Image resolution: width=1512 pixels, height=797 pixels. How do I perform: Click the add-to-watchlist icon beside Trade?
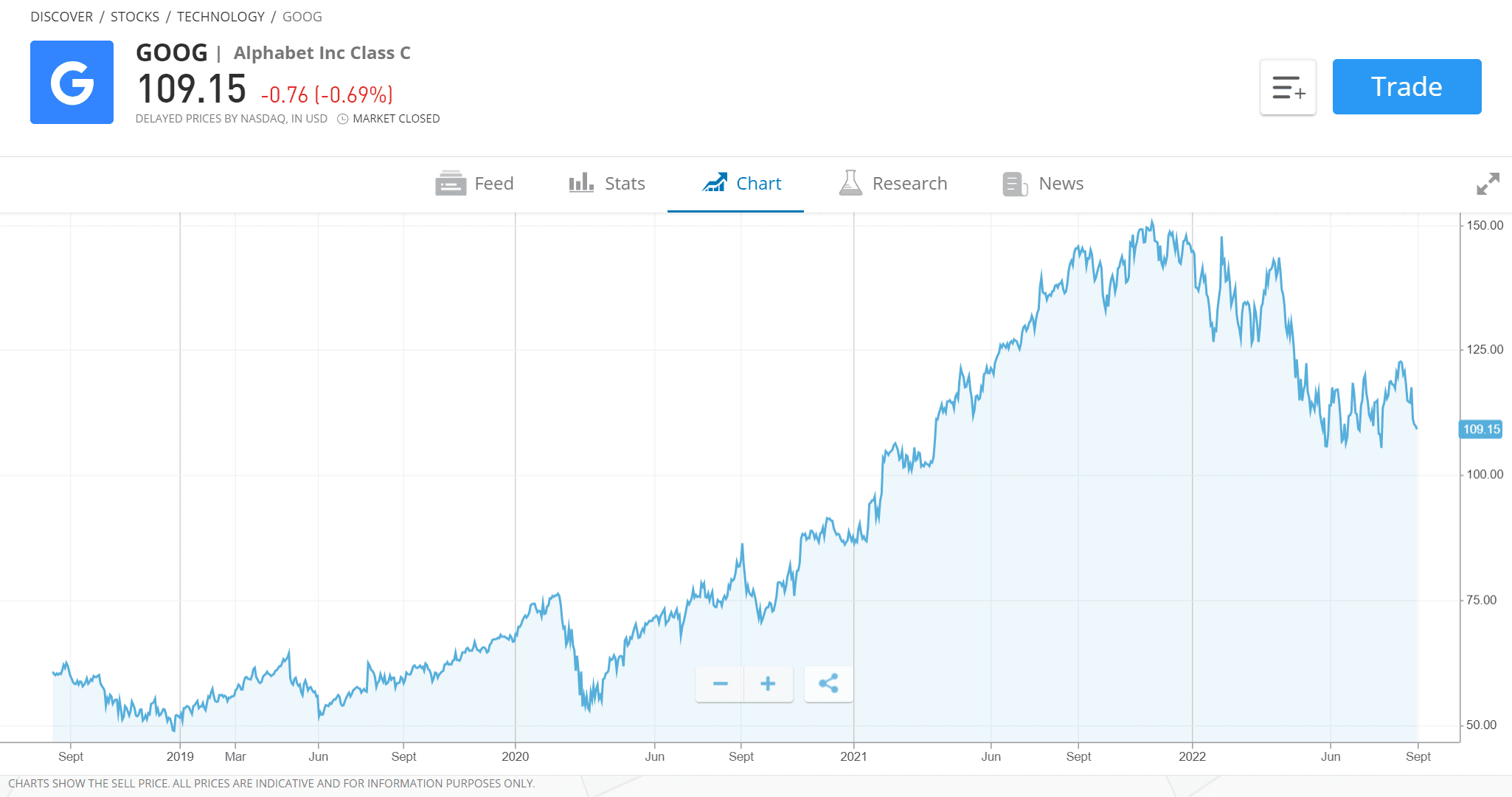click(x=1288, y=87)
